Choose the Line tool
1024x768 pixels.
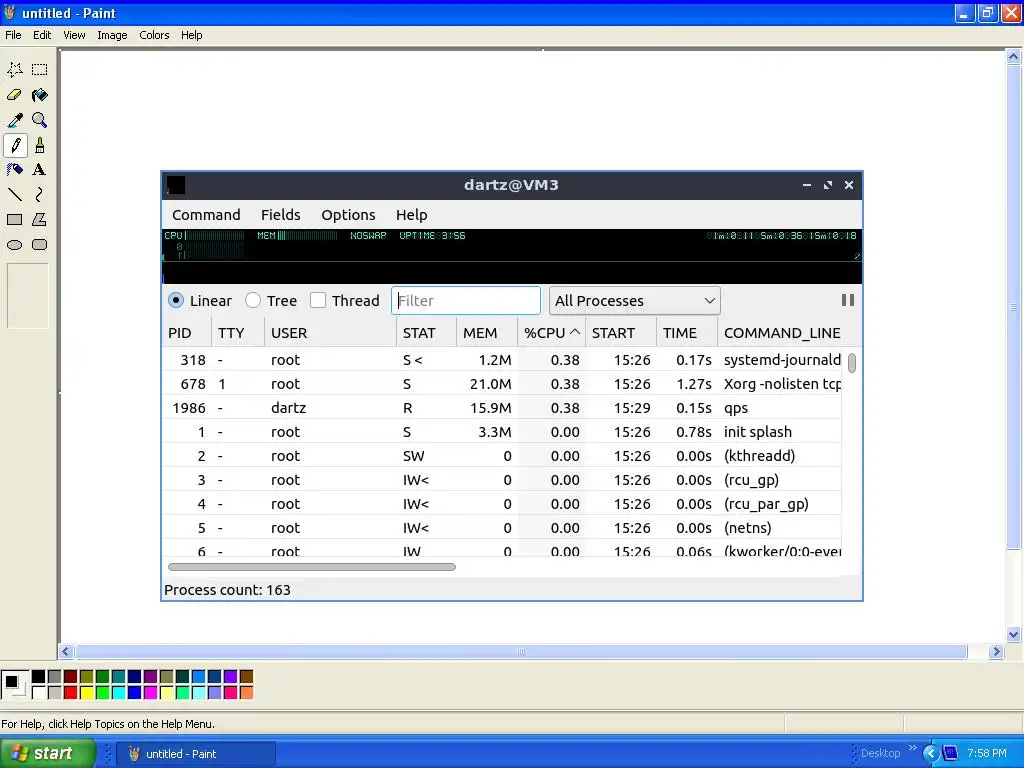tap(15, 195)
